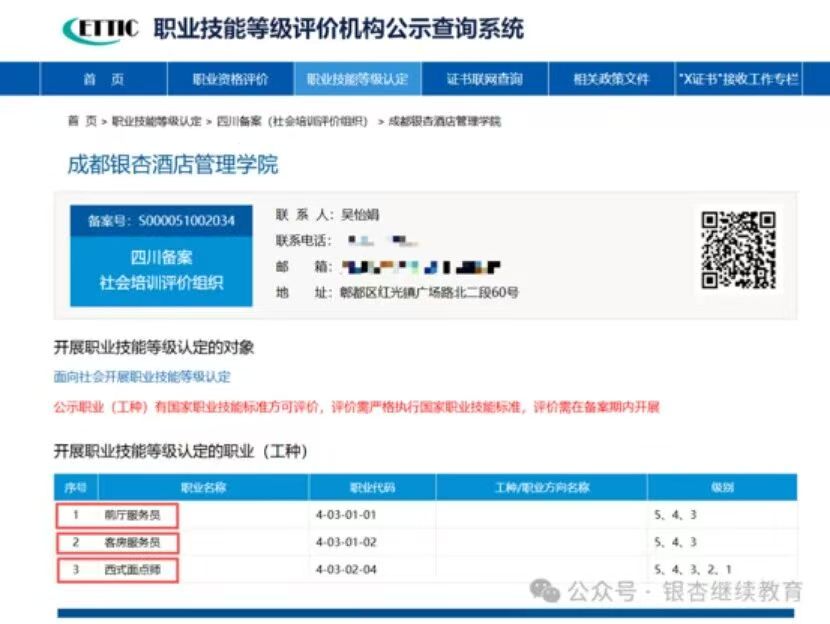Click the 客房服务员 row name
The height and width of the screenshot is (624, 830).
point(132,542)
